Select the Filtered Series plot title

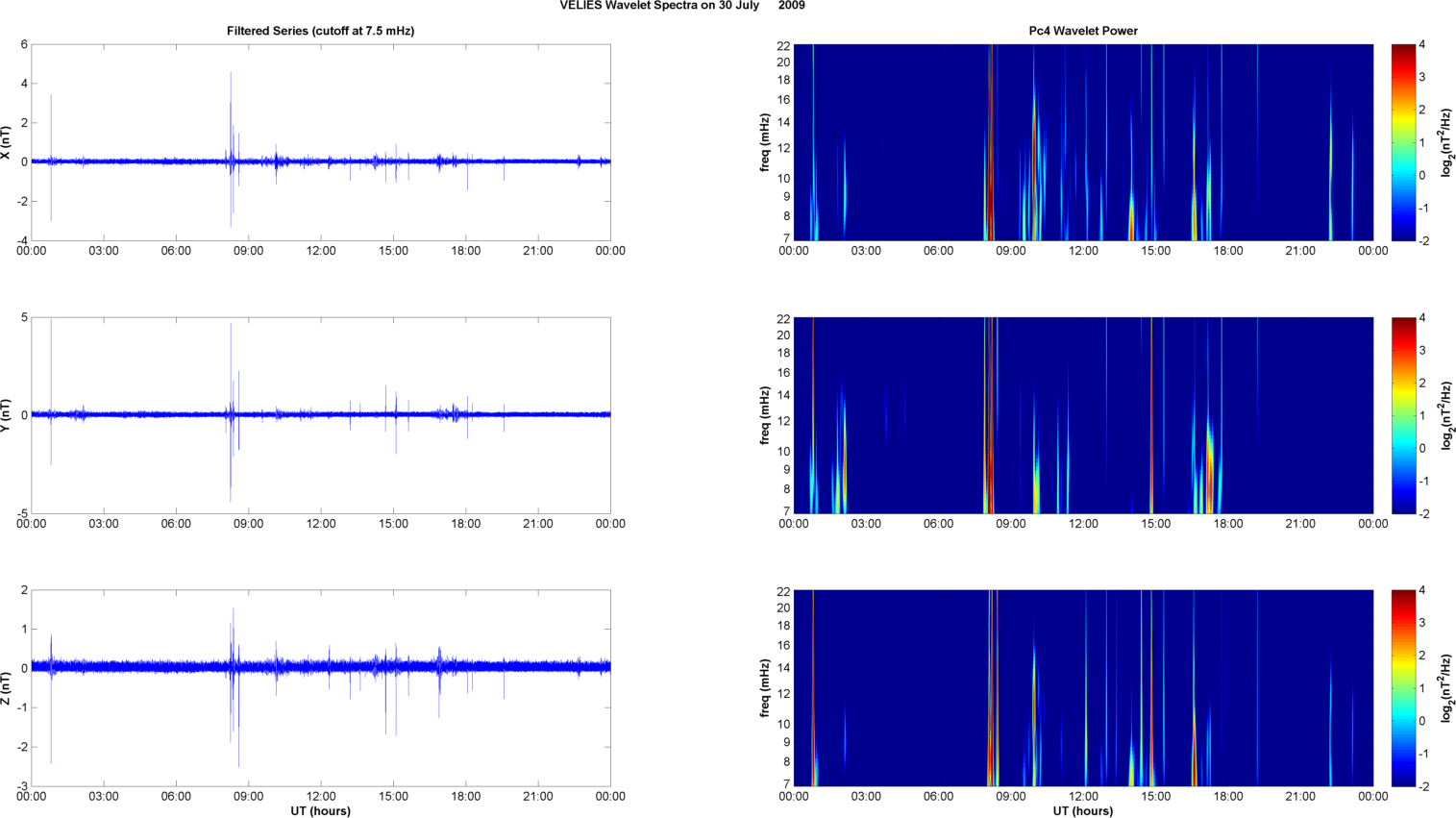tap(320, 31)
